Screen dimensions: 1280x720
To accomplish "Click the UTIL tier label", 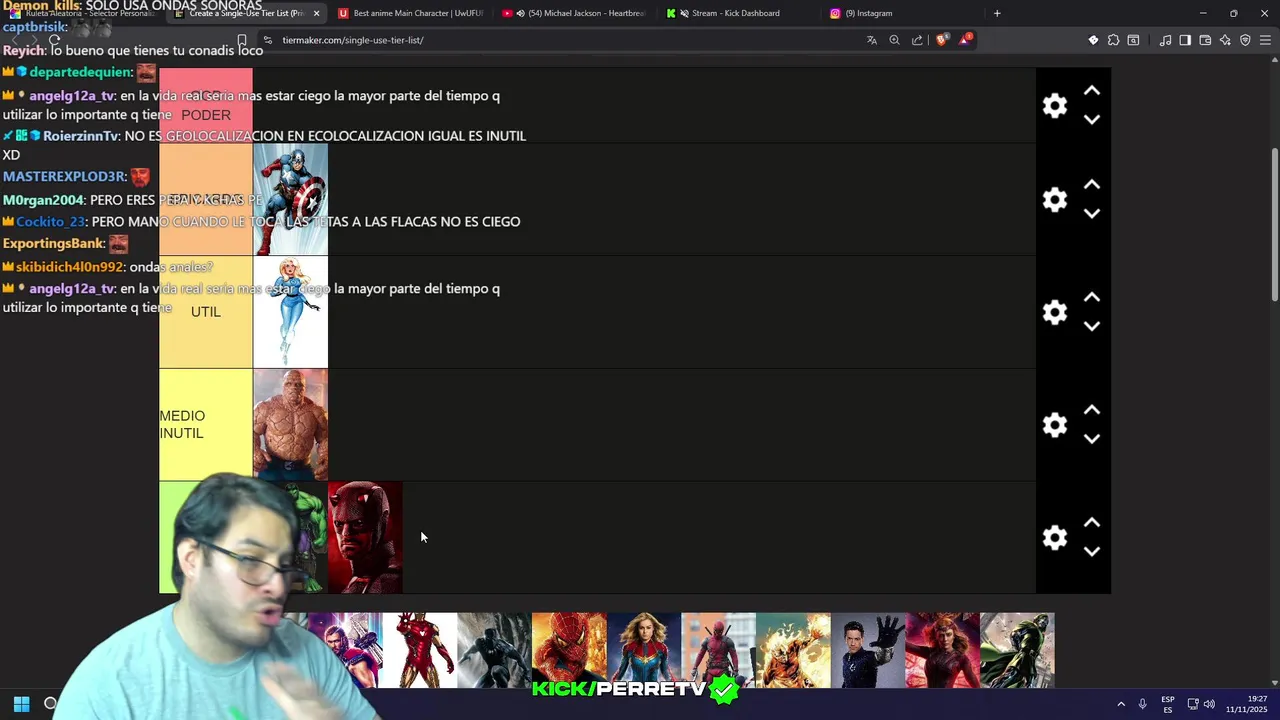I will click(x=206, y=312).
